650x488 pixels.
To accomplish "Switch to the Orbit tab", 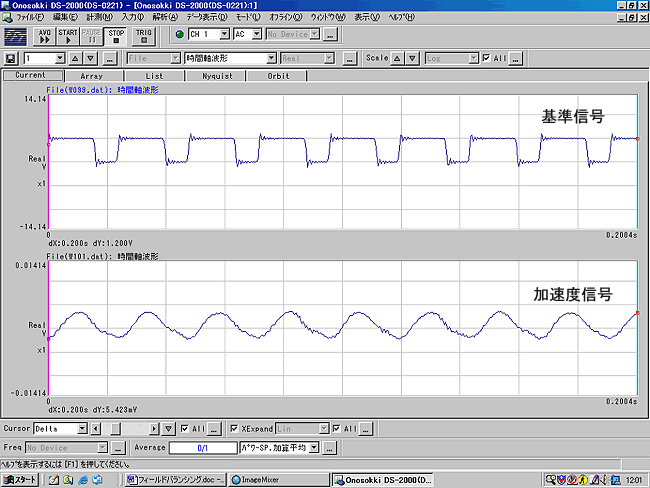I will coord(276,76).
